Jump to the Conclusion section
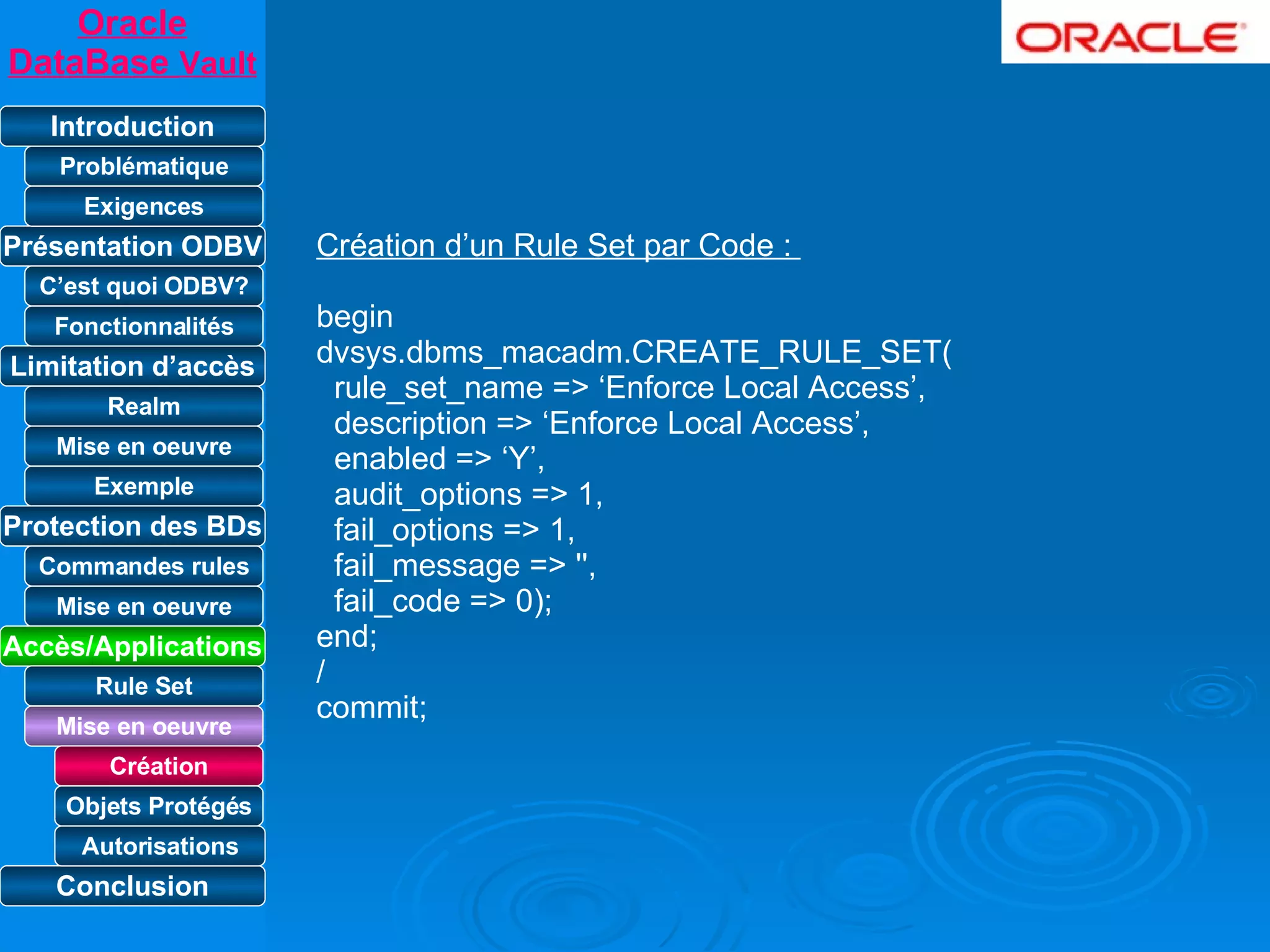 click(x=133, y=886)
